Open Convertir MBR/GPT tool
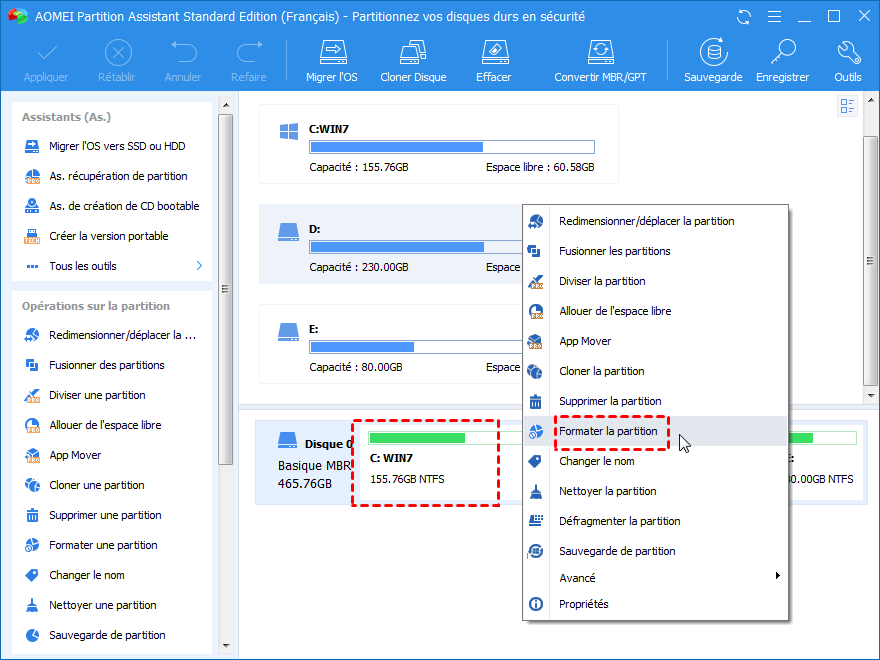This screenshot has width=880, height=660. coord(601,61)
